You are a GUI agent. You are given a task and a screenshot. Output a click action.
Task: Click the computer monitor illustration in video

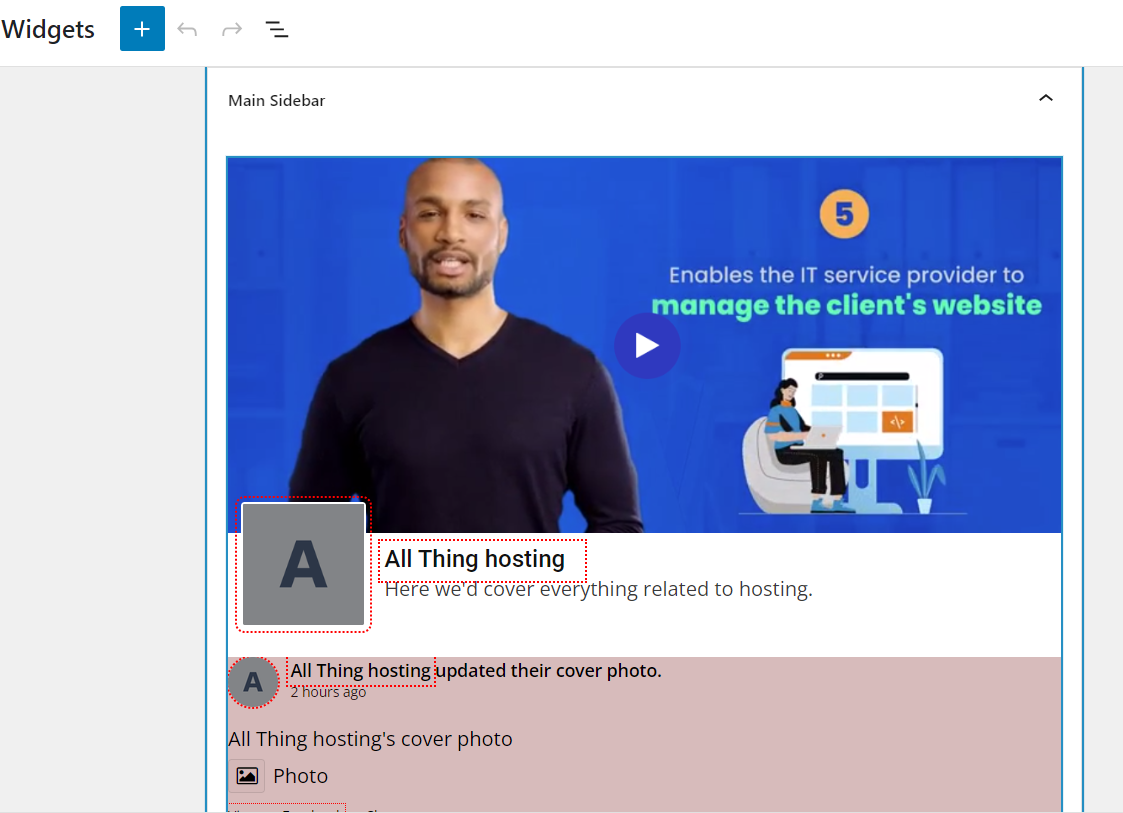pos(862,400)
